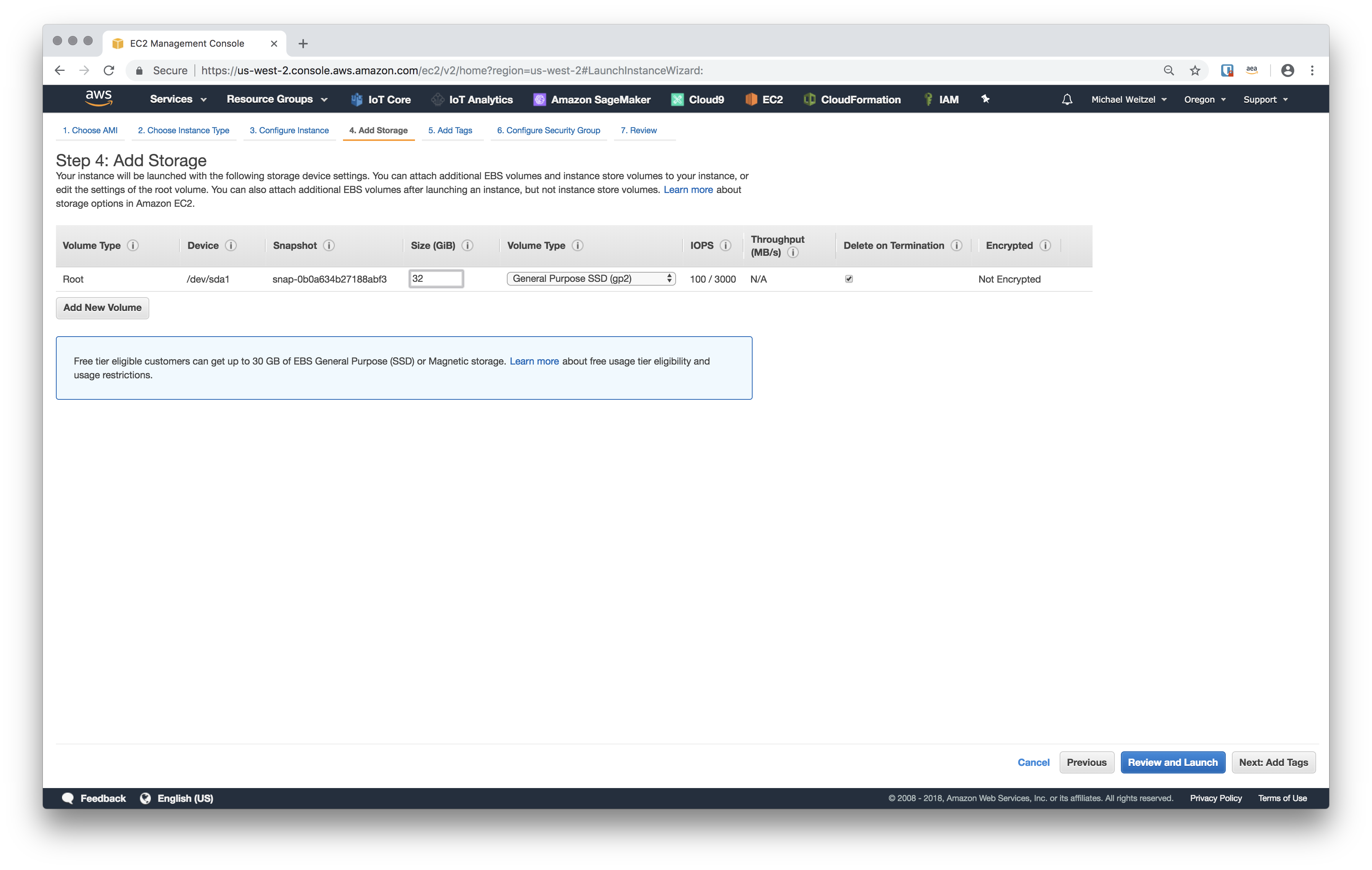Open Cloud9 shortcut in navbar
This screenshot has height=870, width=1372.
[x=698, y=100]
